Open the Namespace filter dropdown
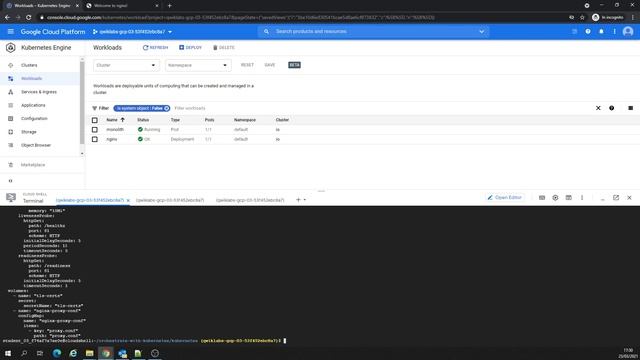Image resolution: width=640 pixels, height=360 pixels. [x=198, y=65]
